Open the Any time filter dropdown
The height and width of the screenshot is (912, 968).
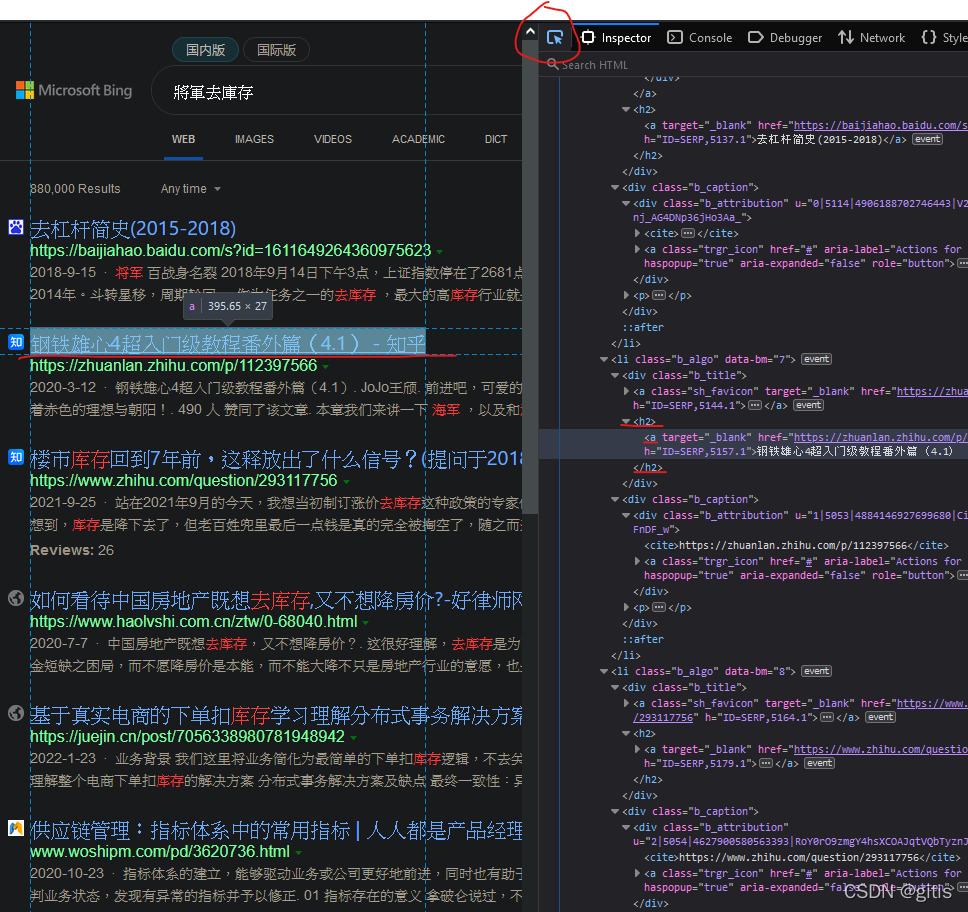click(x=190, y=189)
